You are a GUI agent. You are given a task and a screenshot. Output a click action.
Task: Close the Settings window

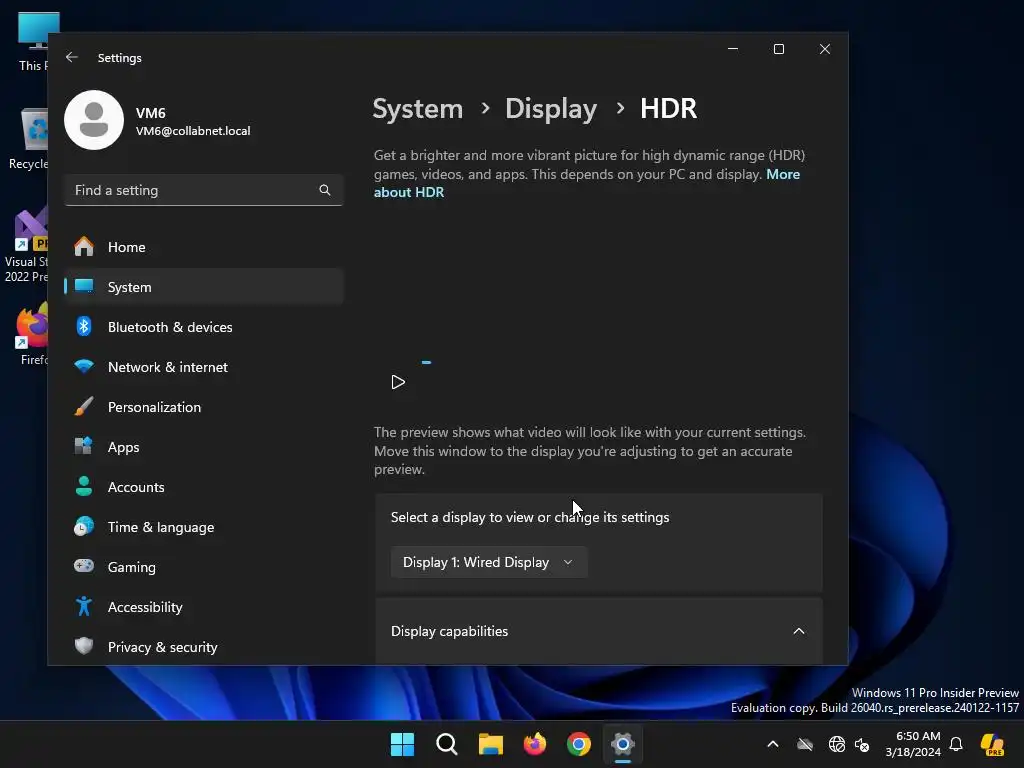pyautogui.click(x=825, y=49)
